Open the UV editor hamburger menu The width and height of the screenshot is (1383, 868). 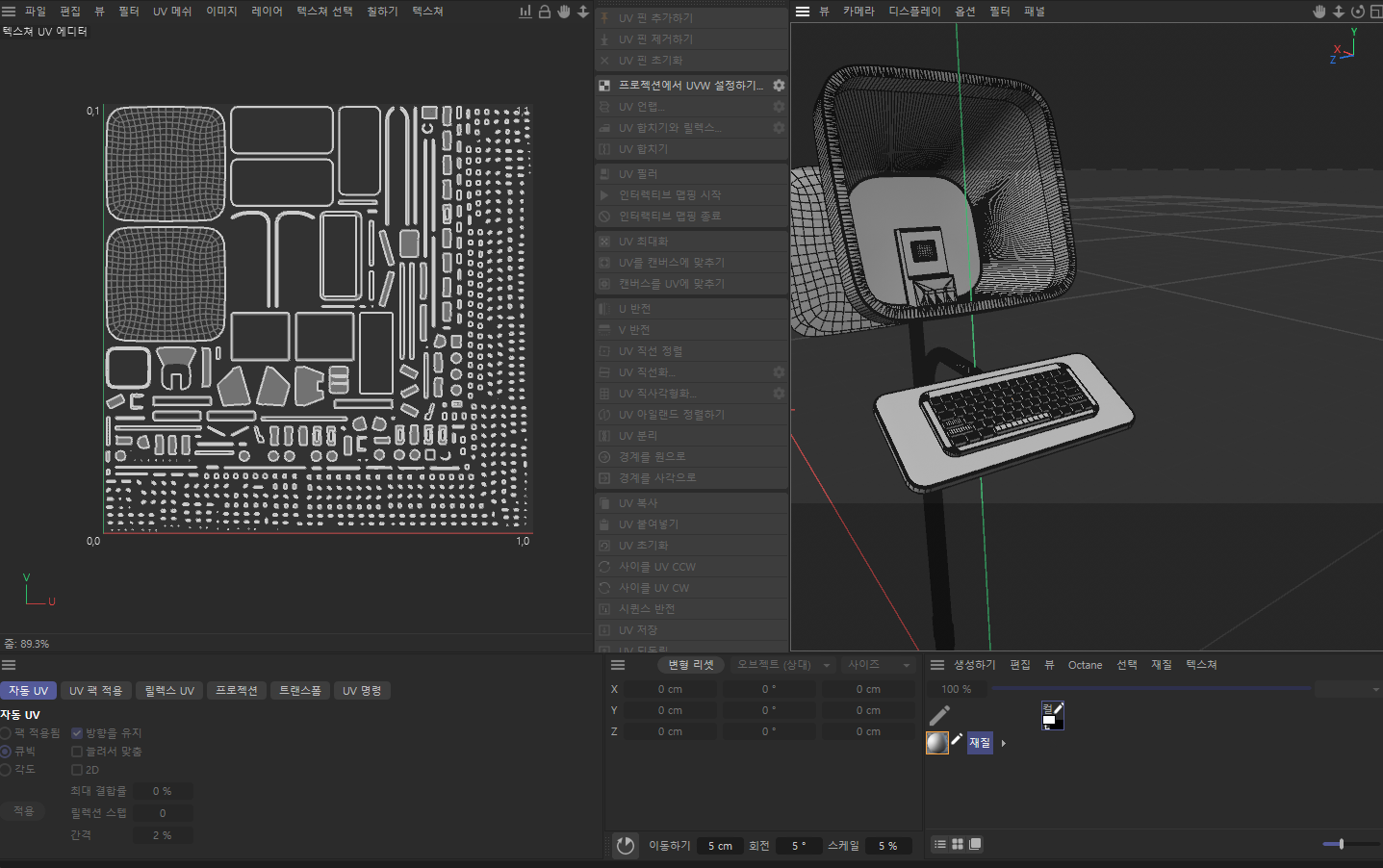[x=9, y=12]
